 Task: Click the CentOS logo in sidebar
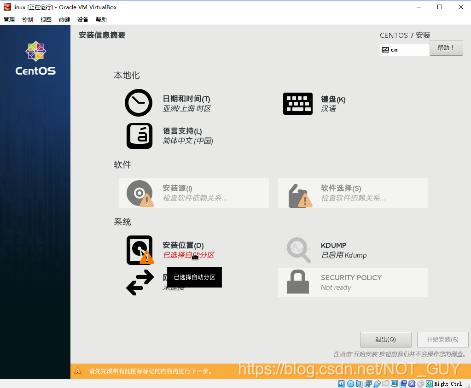click(36, 58)
